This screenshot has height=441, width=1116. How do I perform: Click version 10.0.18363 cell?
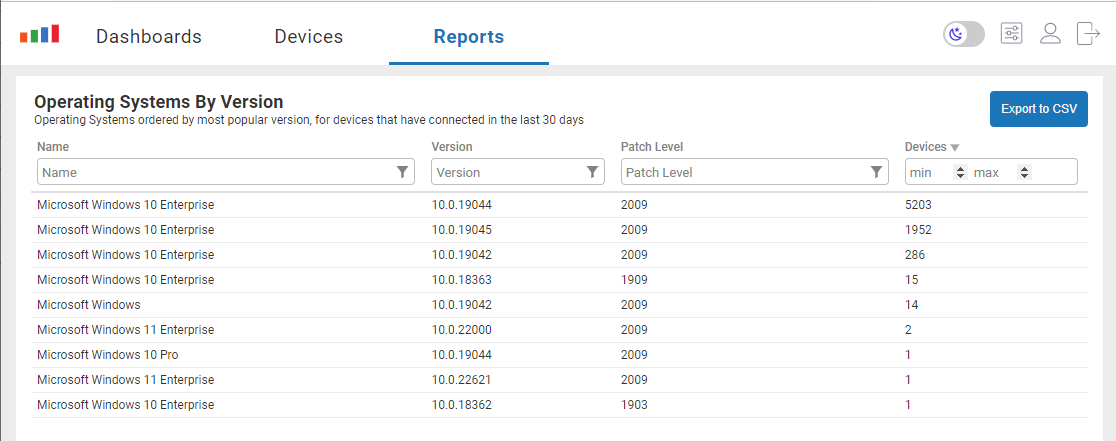pos(461,280)
